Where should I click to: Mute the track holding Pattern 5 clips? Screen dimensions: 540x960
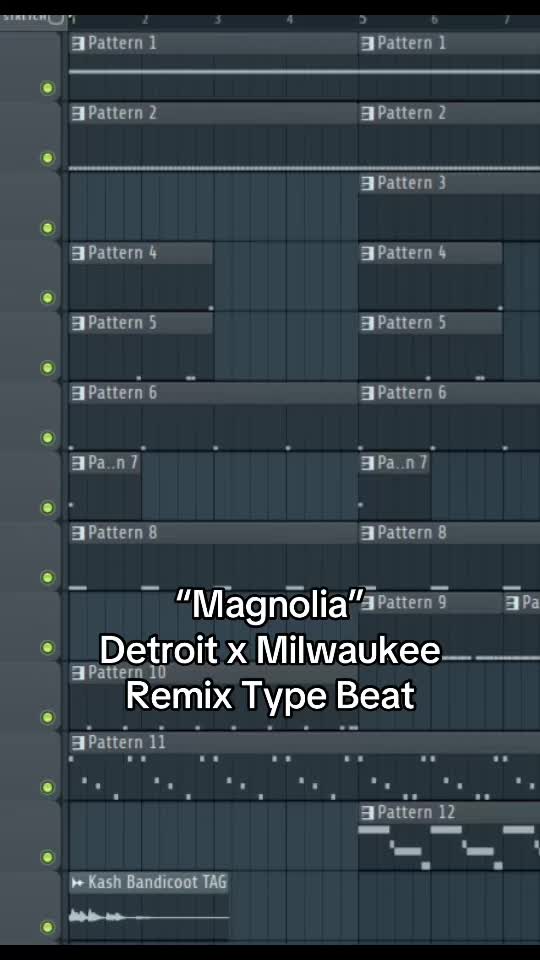coord(47,367)
